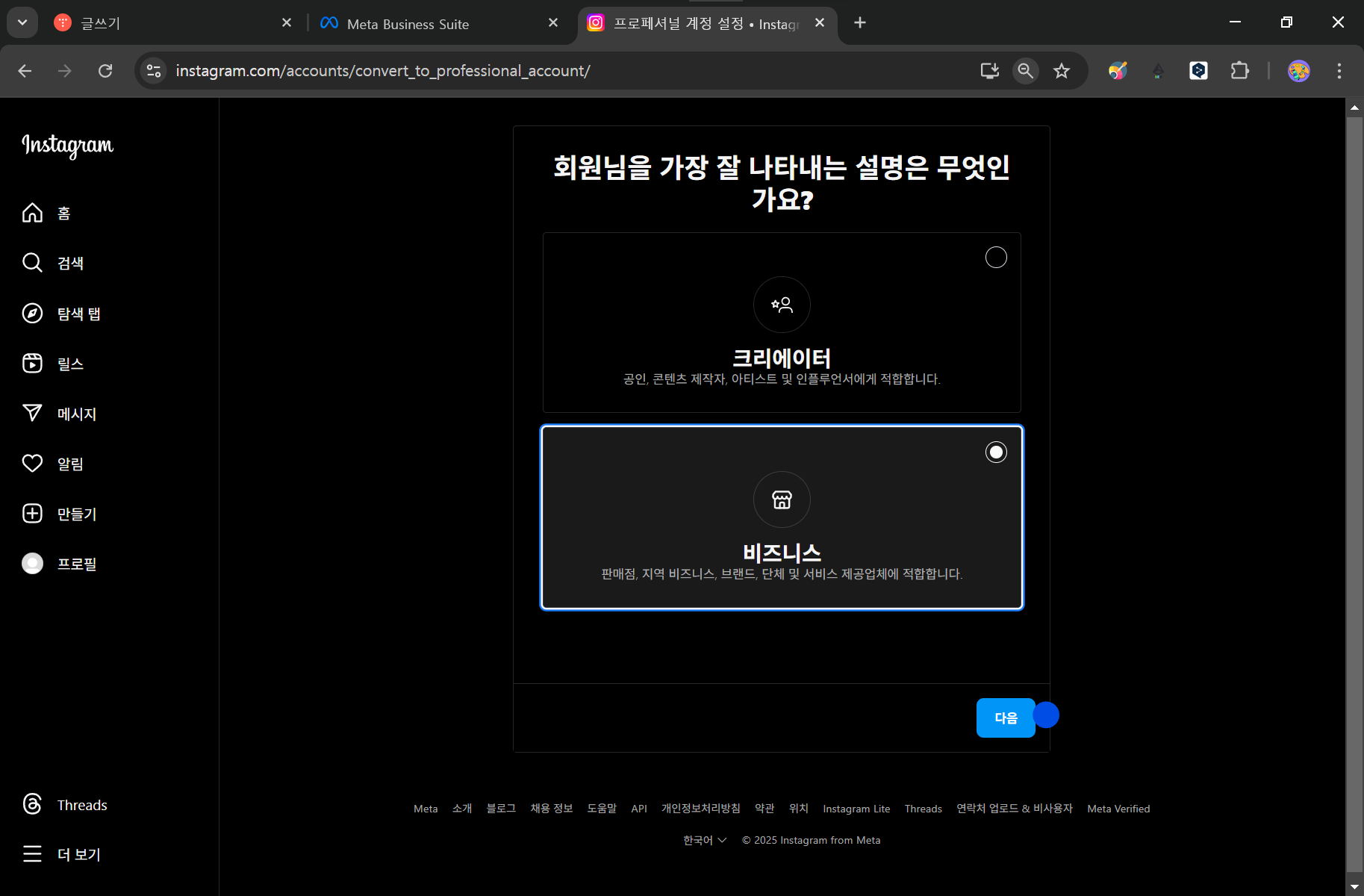Open Threads from the sidebar
This screenshot has width=1364, height=896.
(65, 805)
